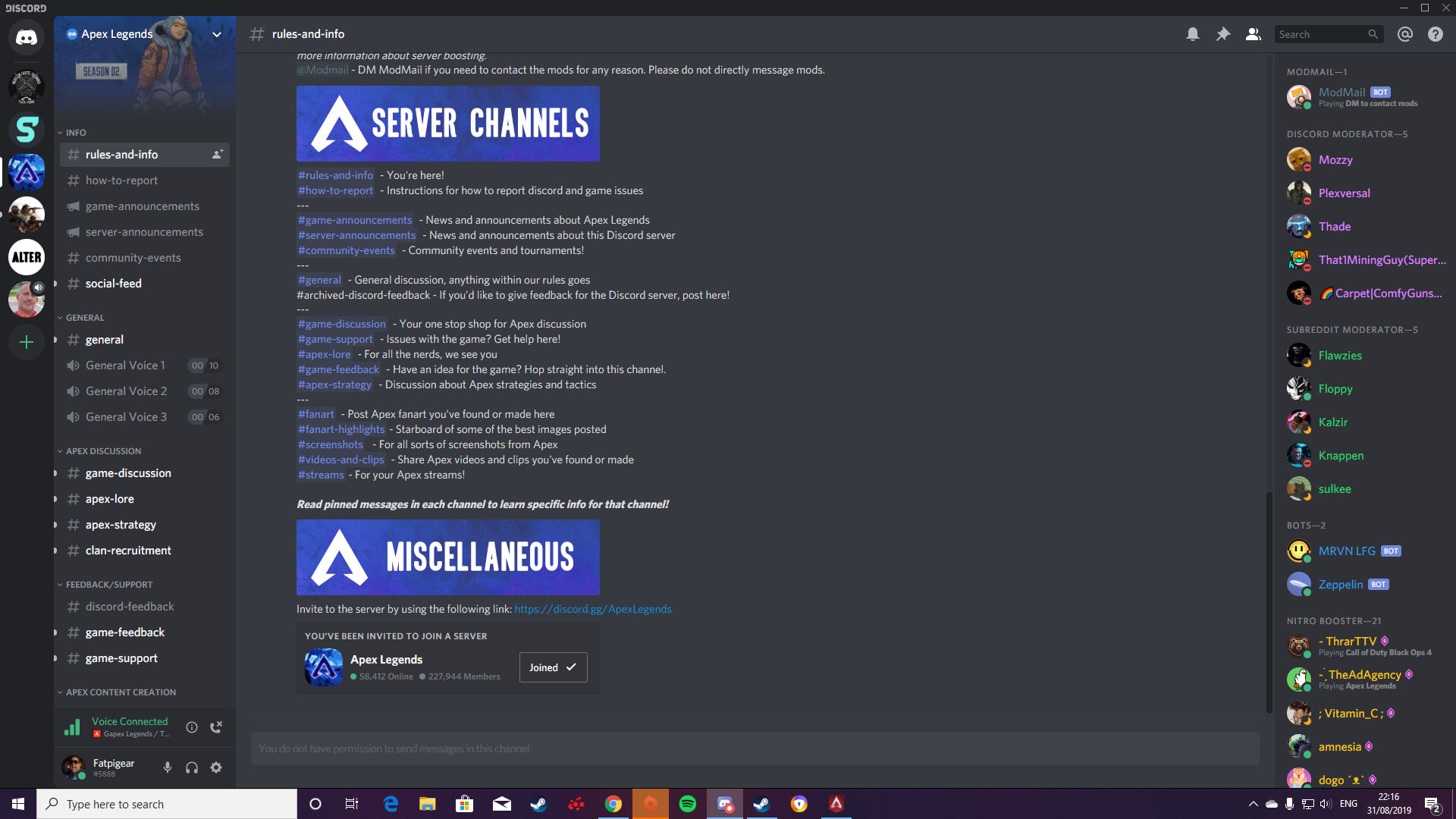Screen dimensions: 1456x819
Task: Open recent mentions inbox
Action: pyautogui.click(x=1404, y=34)
